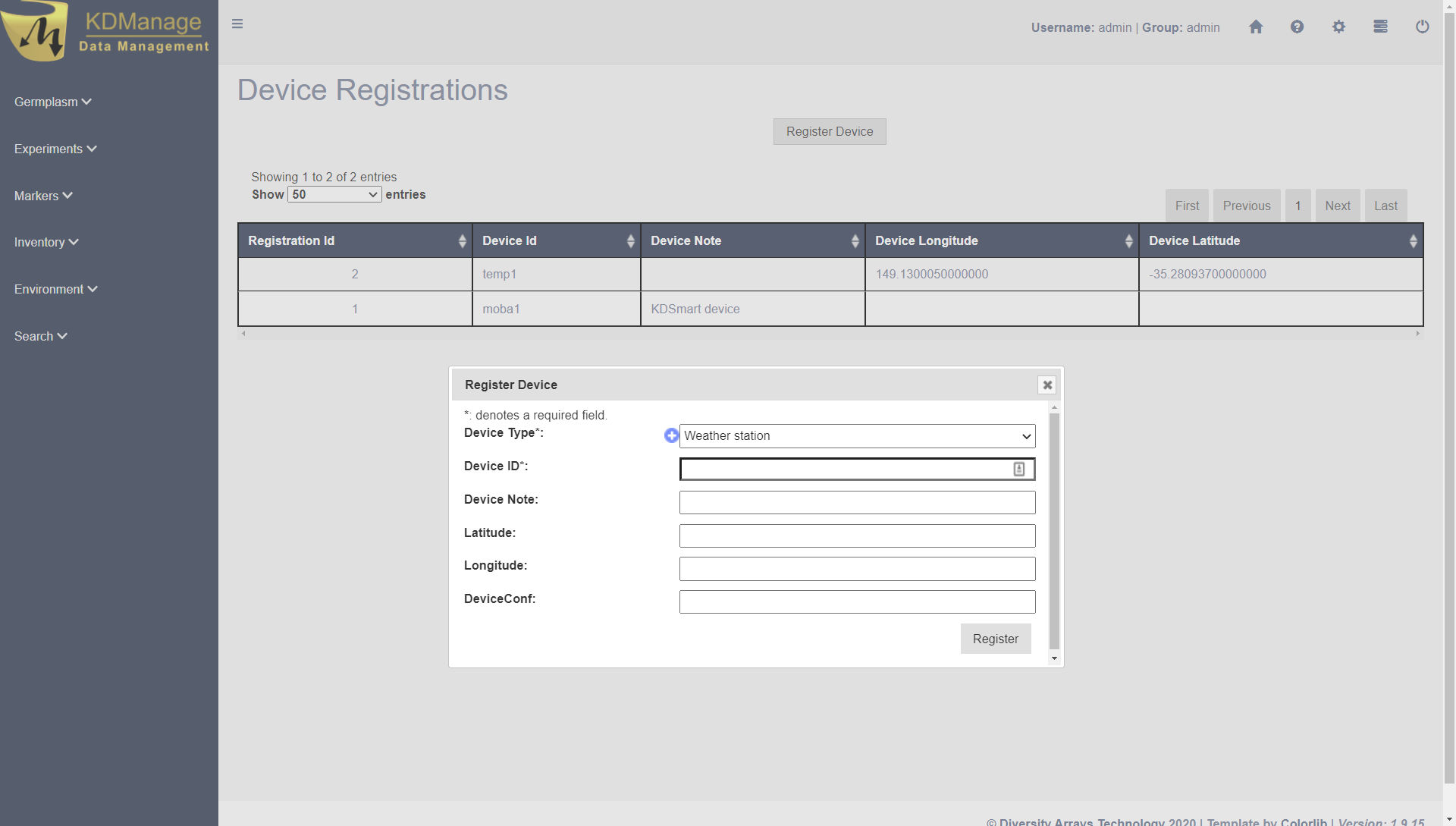Click the KDManage logo
1456x826 pixels.
tap(106, 32)
